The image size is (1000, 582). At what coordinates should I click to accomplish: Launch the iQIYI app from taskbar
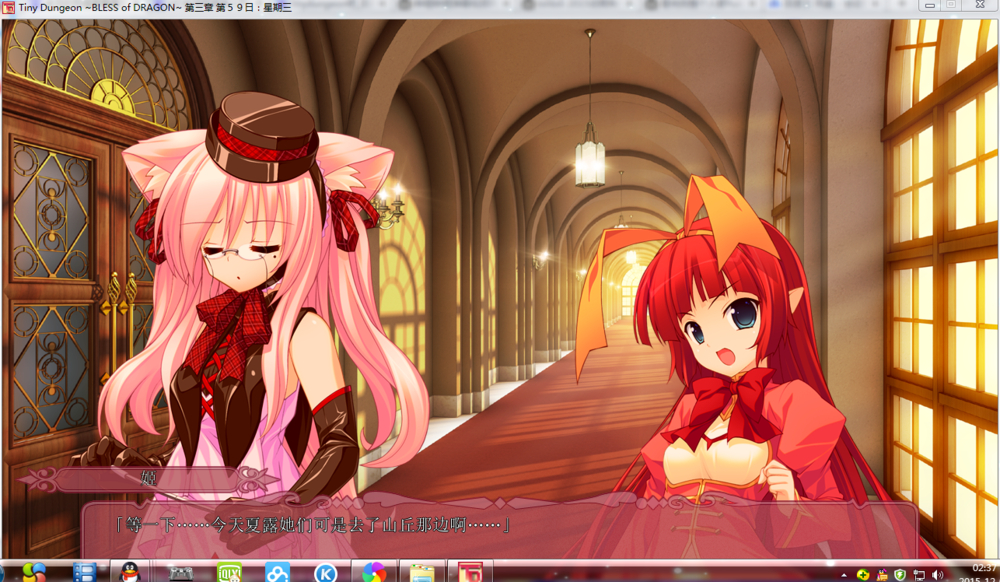[229, 572]
